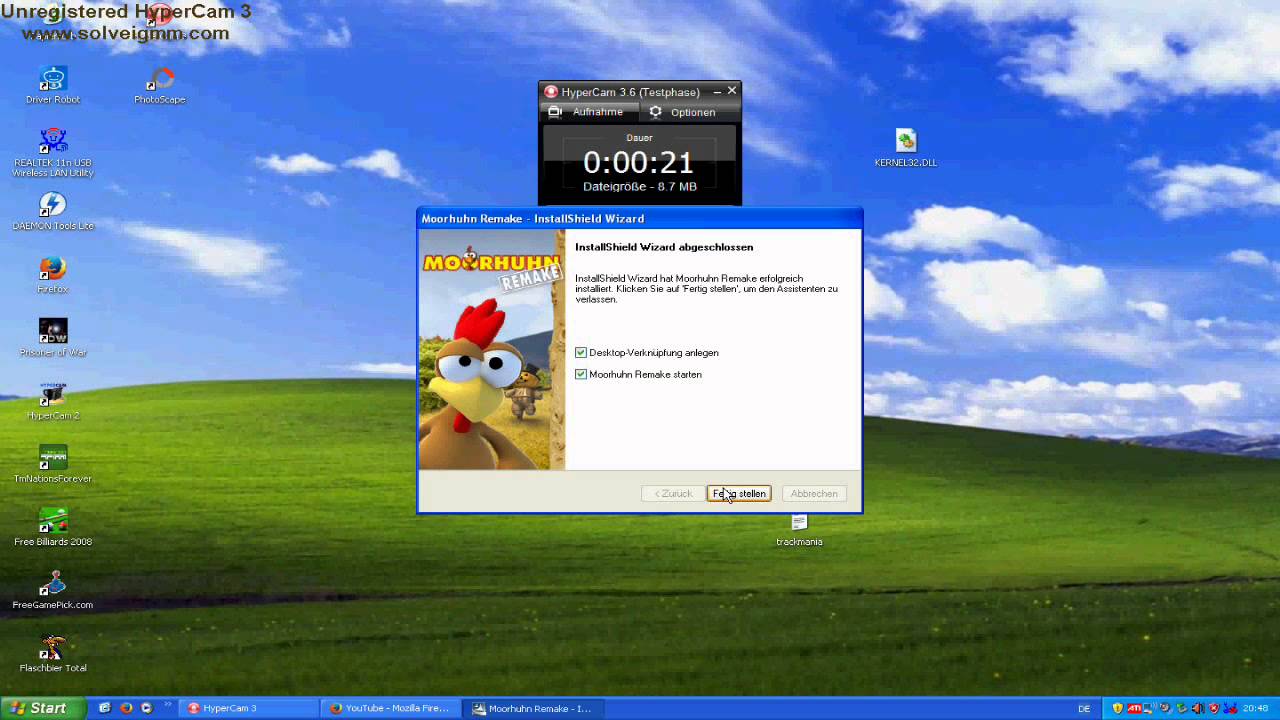Viewport: 1280px width, 720px height.
Task: Close the HyperCam 3.6 window
Action: [x=732, y=91]
